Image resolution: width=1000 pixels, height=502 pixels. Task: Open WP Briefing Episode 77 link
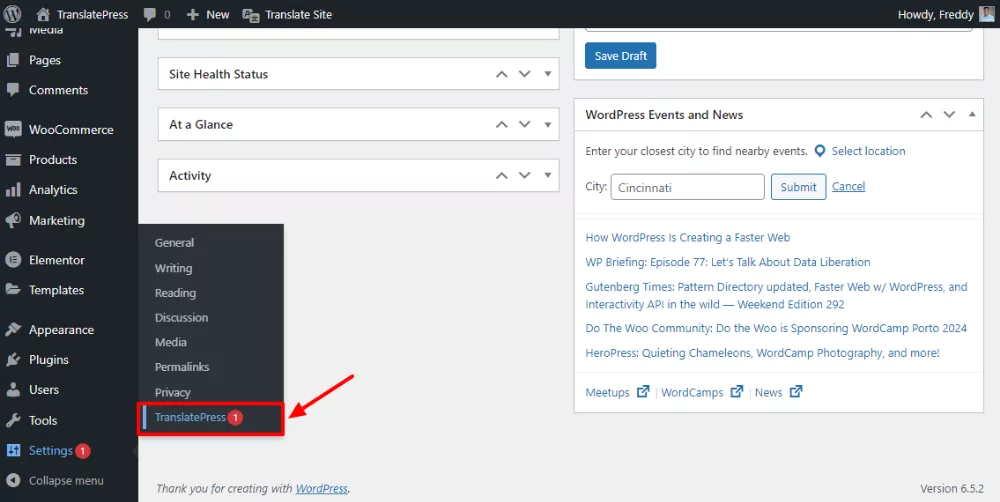click(x=728, y=262)
